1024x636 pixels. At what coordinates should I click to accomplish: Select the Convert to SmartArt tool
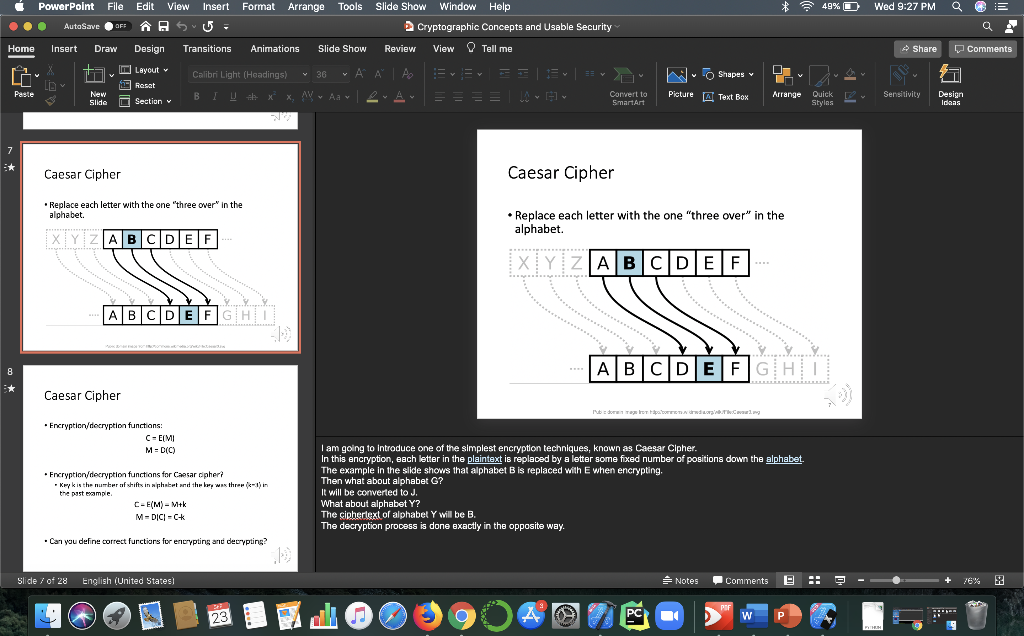pyautogui.click(x=628, y=86)
